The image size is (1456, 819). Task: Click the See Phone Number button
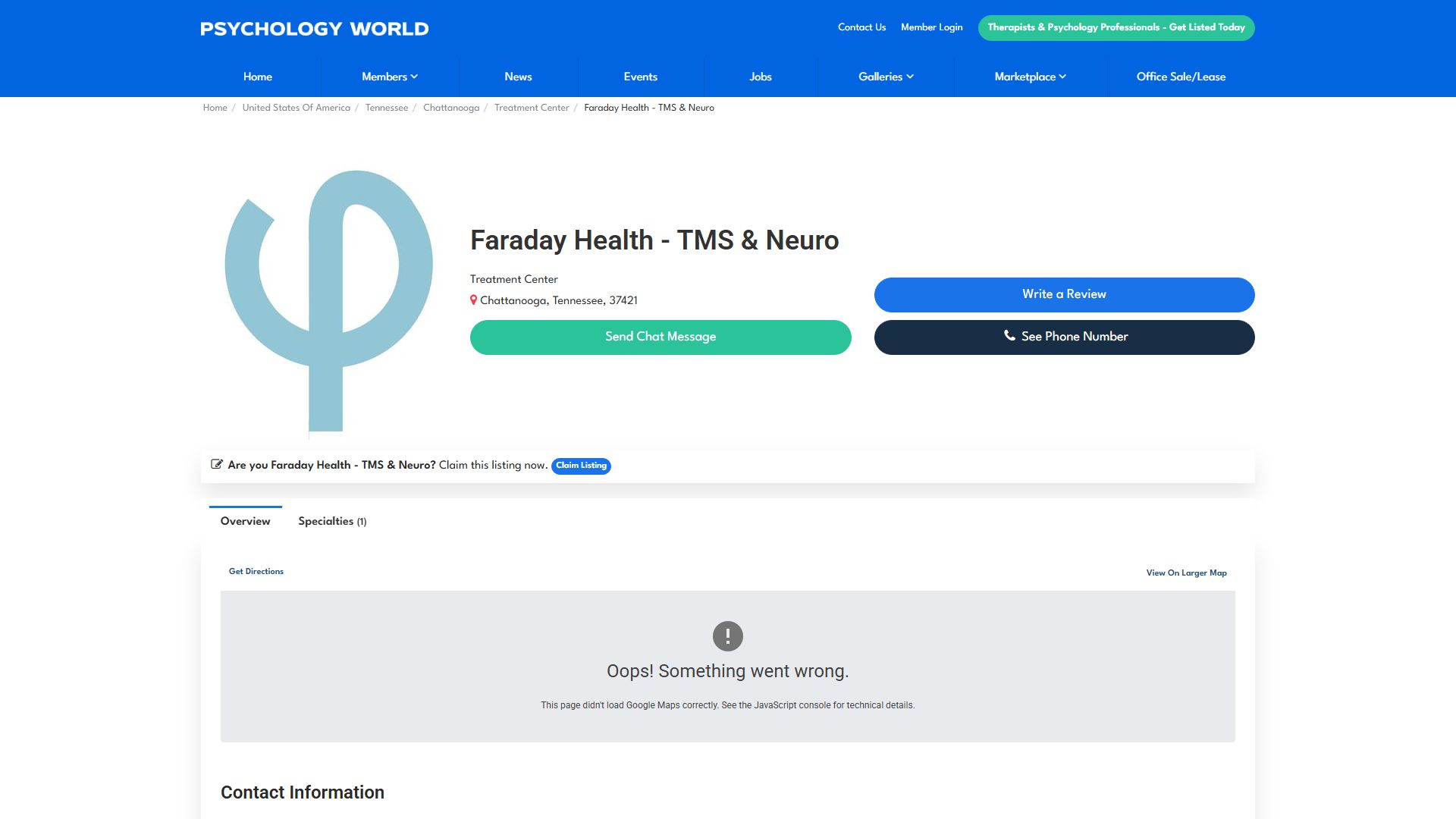click(1064, 337)
